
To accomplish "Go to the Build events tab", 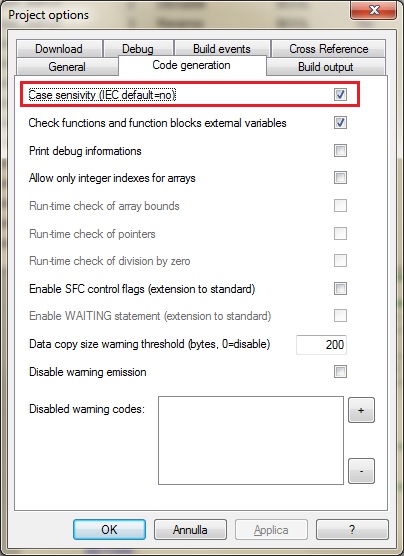I will [222, 49].
